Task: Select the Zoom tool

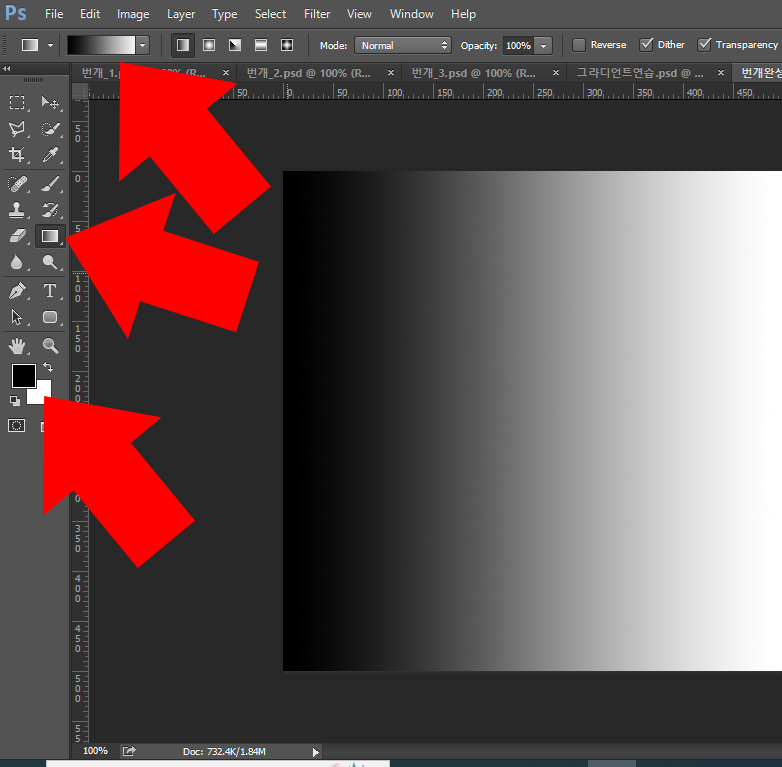Action: (x=50, y=346)
